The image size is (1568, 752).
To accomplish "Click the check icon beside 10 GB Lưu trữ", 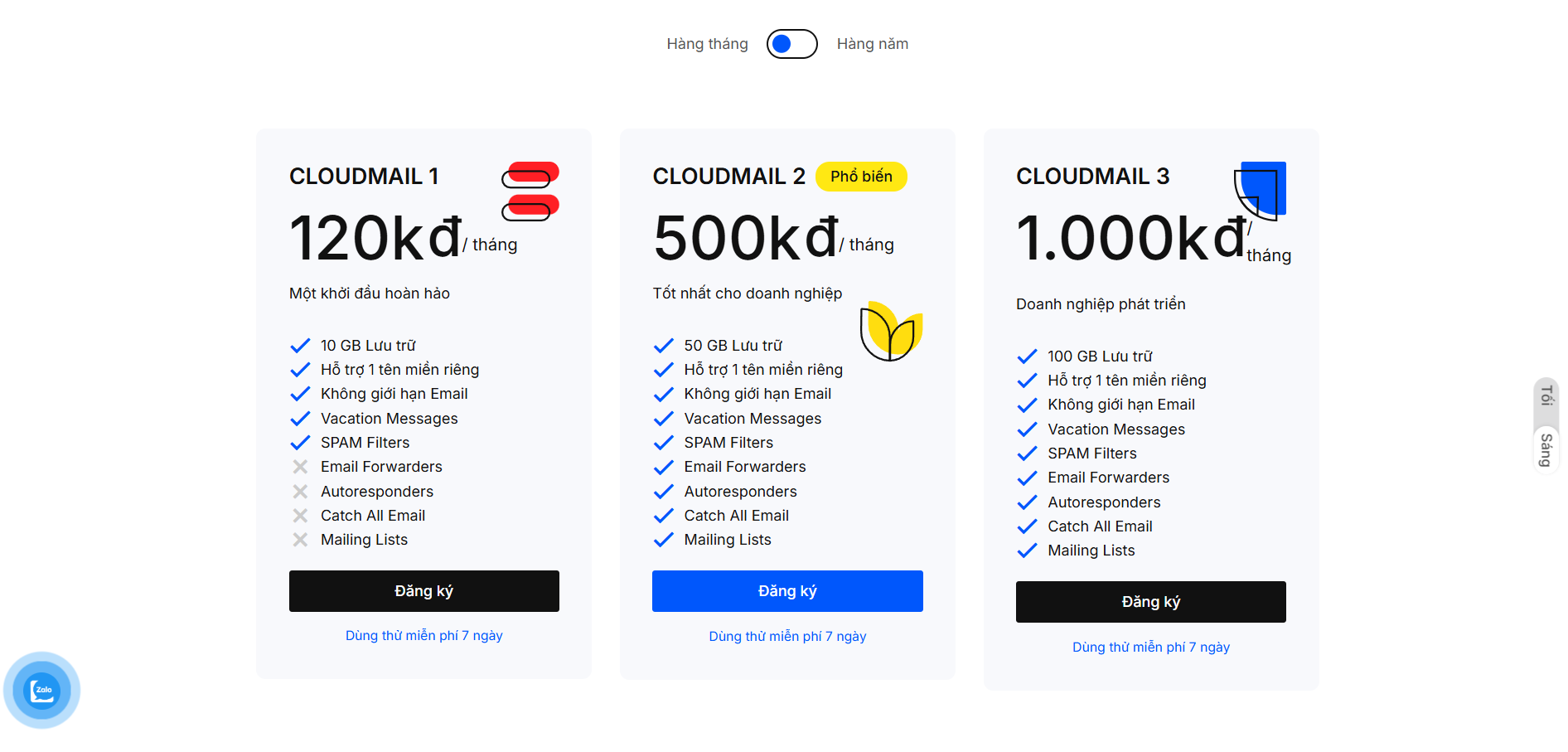I will pos(300,346).
